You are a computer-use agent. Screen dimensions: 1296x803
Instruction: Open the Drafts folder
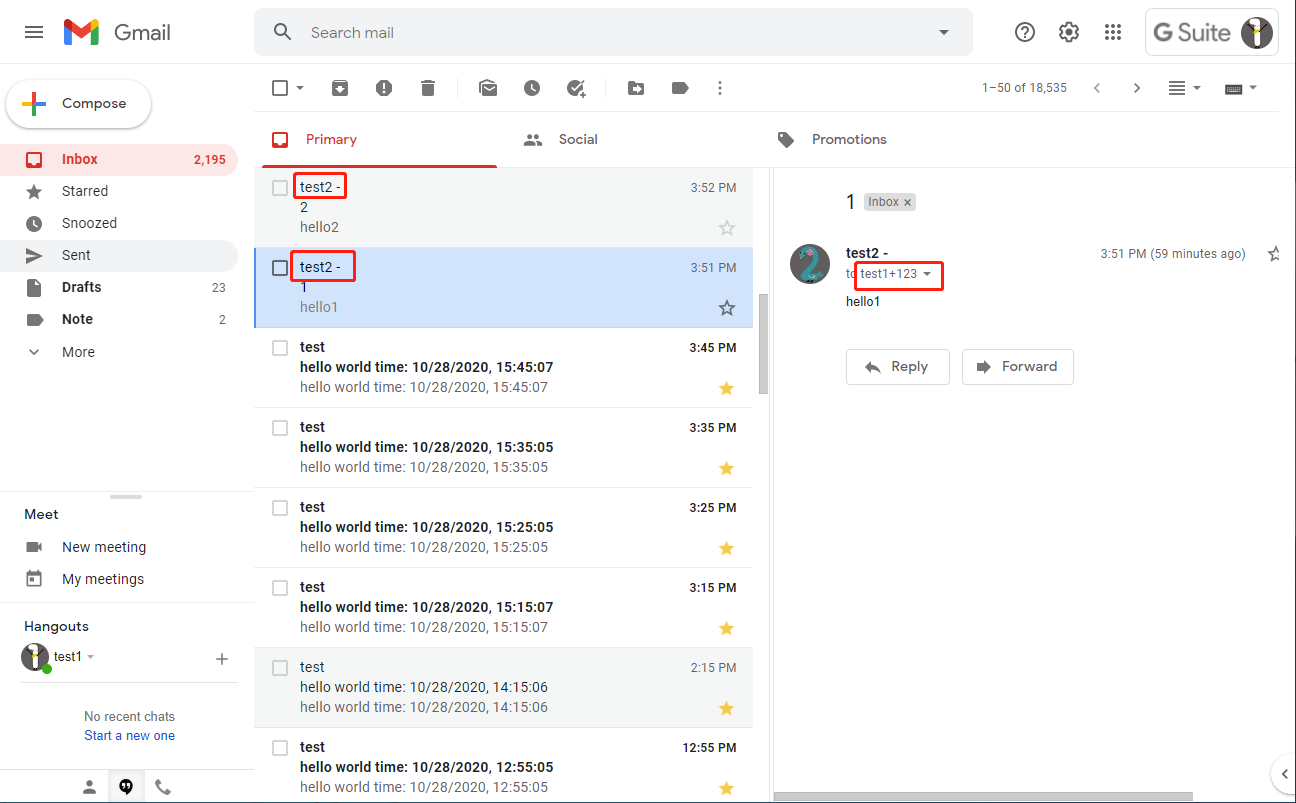tap(119, 287)
